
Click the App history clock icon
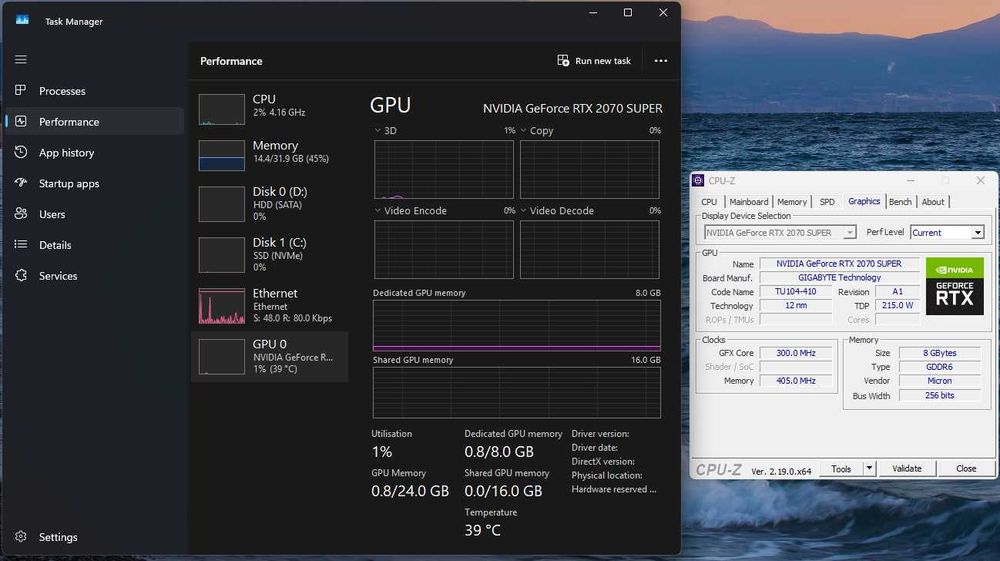click(20, 152)
